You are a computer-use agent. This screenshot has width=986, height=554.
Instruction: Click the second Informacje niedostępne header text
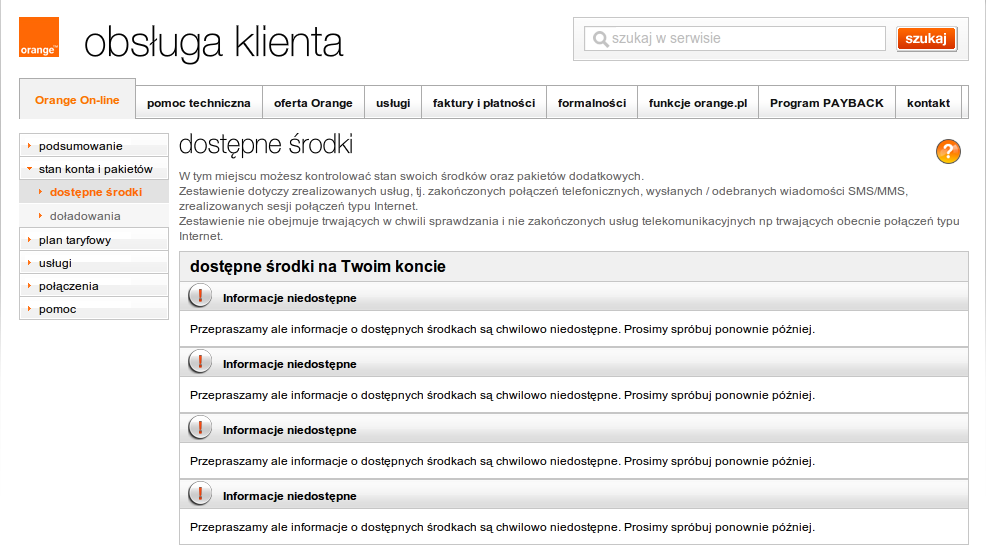(x=289, y=364)
